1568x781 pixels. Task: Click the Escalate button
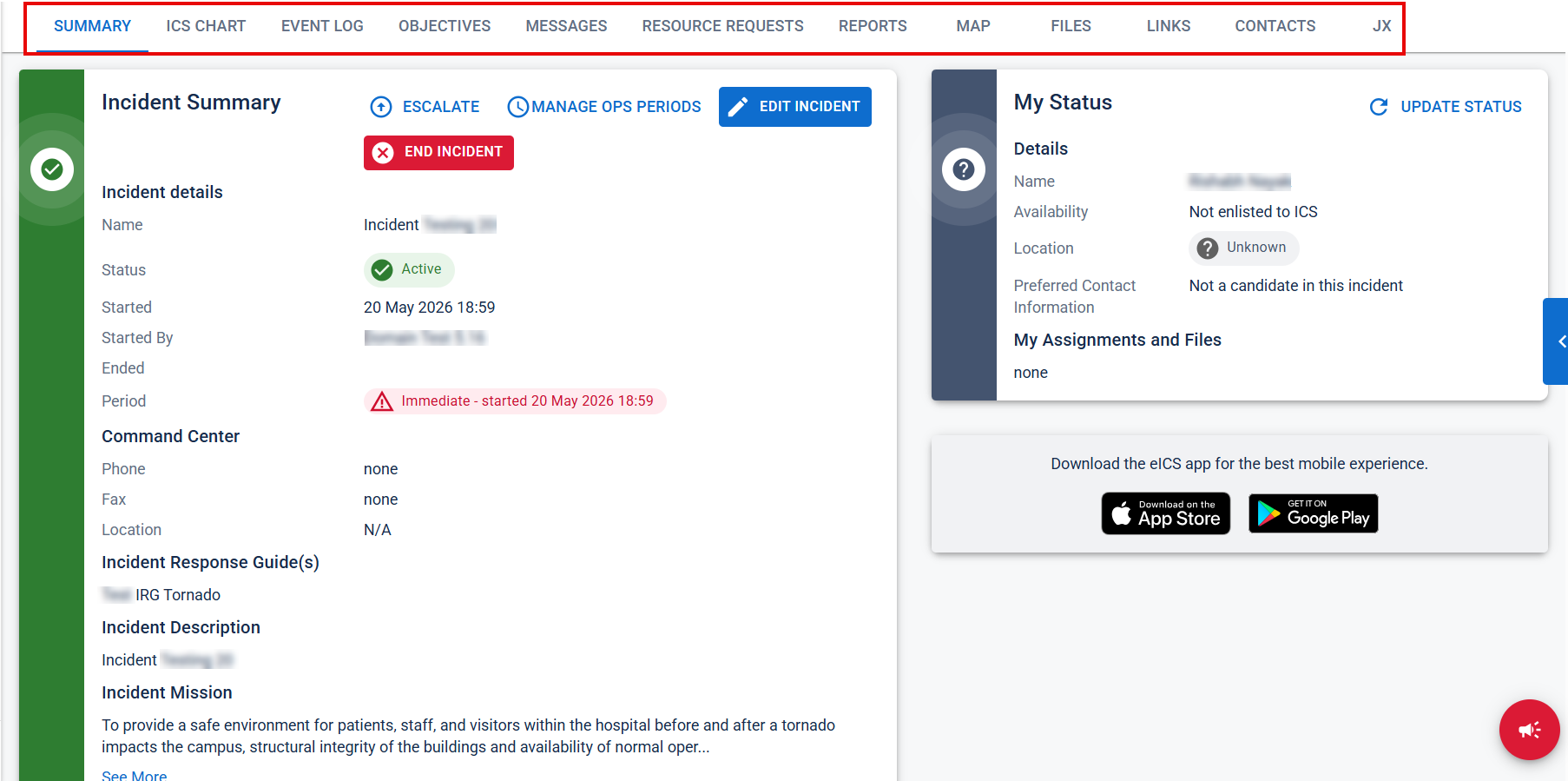425,107
